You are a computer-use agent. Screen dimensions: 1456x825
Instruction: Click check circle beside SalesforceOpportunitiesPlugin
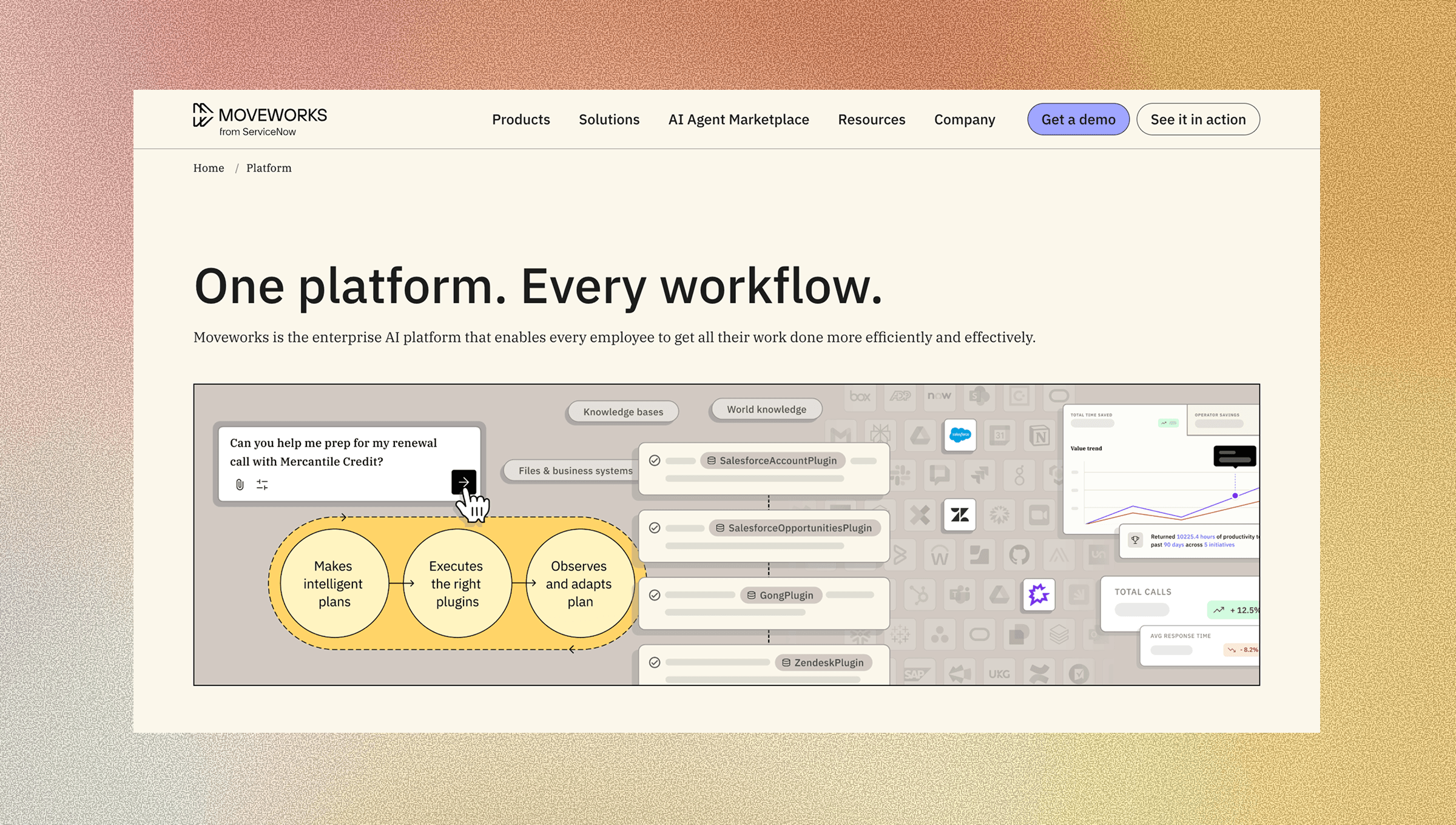[x=655, y=528]
